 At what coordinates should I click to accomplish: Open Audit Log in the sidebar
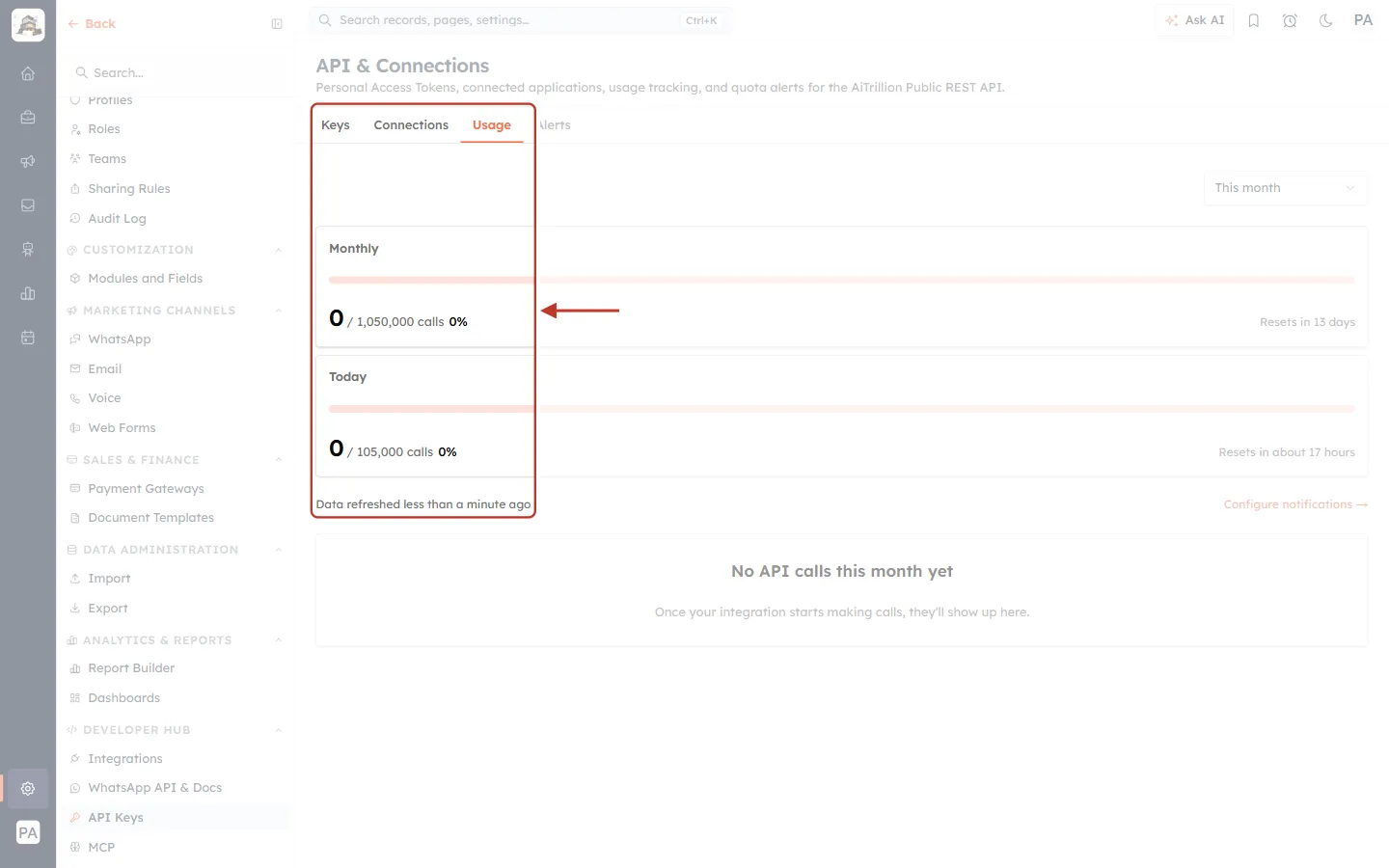pos(117,219)
